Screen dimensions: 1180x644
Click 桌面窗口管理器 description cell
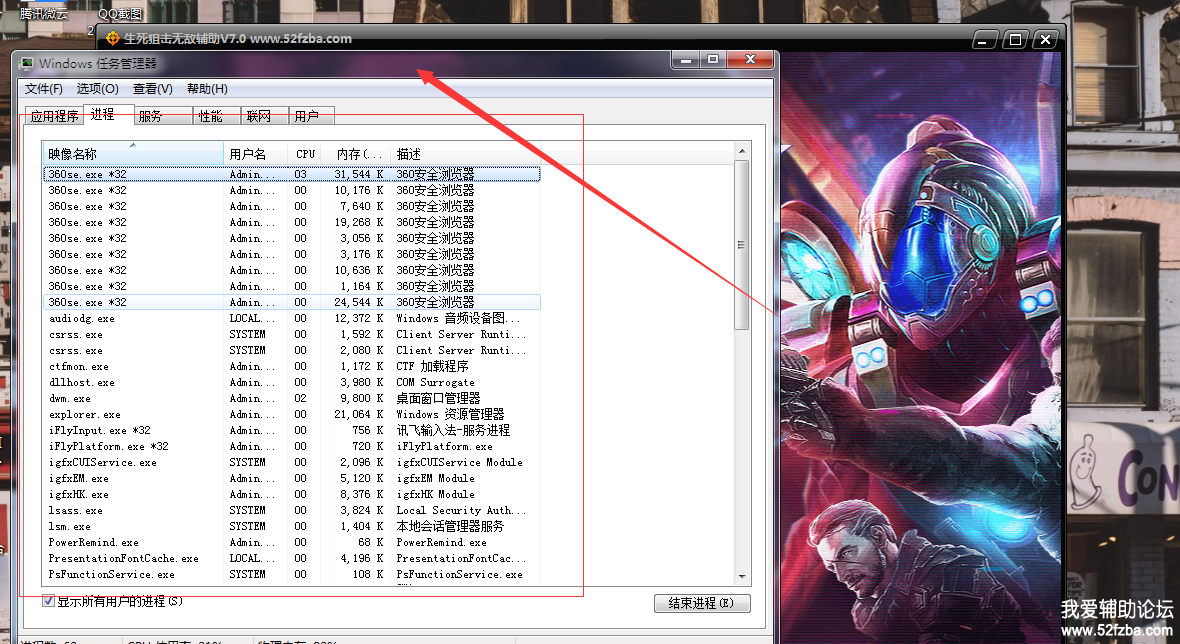(438, 398)
